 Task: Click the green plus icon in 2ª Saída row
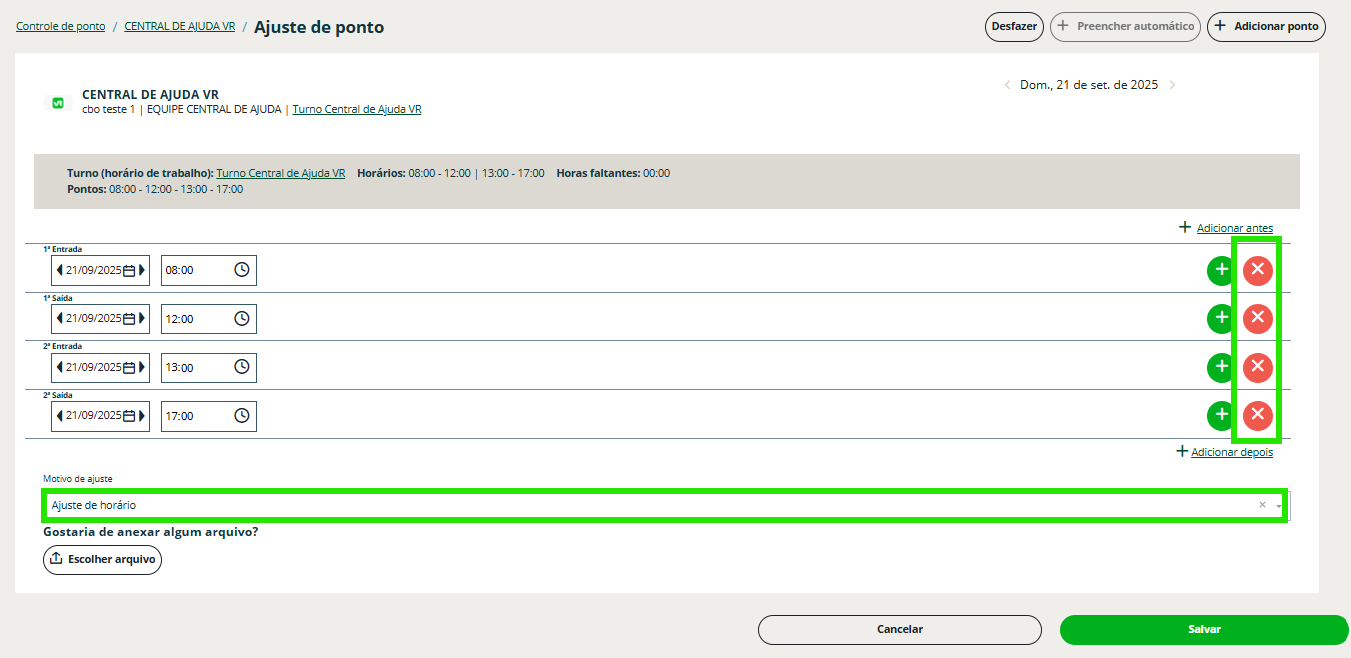coord(1221,415)
